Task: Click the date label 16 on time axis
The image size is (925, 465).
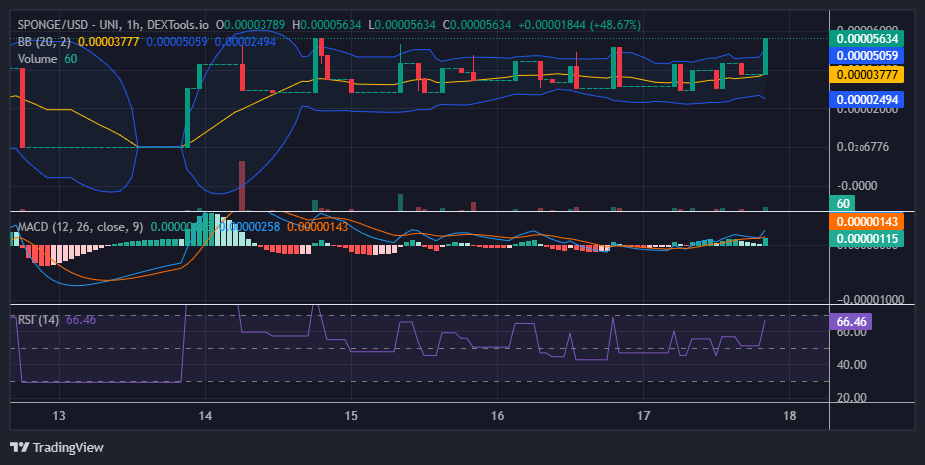Action: click(497, 415)
